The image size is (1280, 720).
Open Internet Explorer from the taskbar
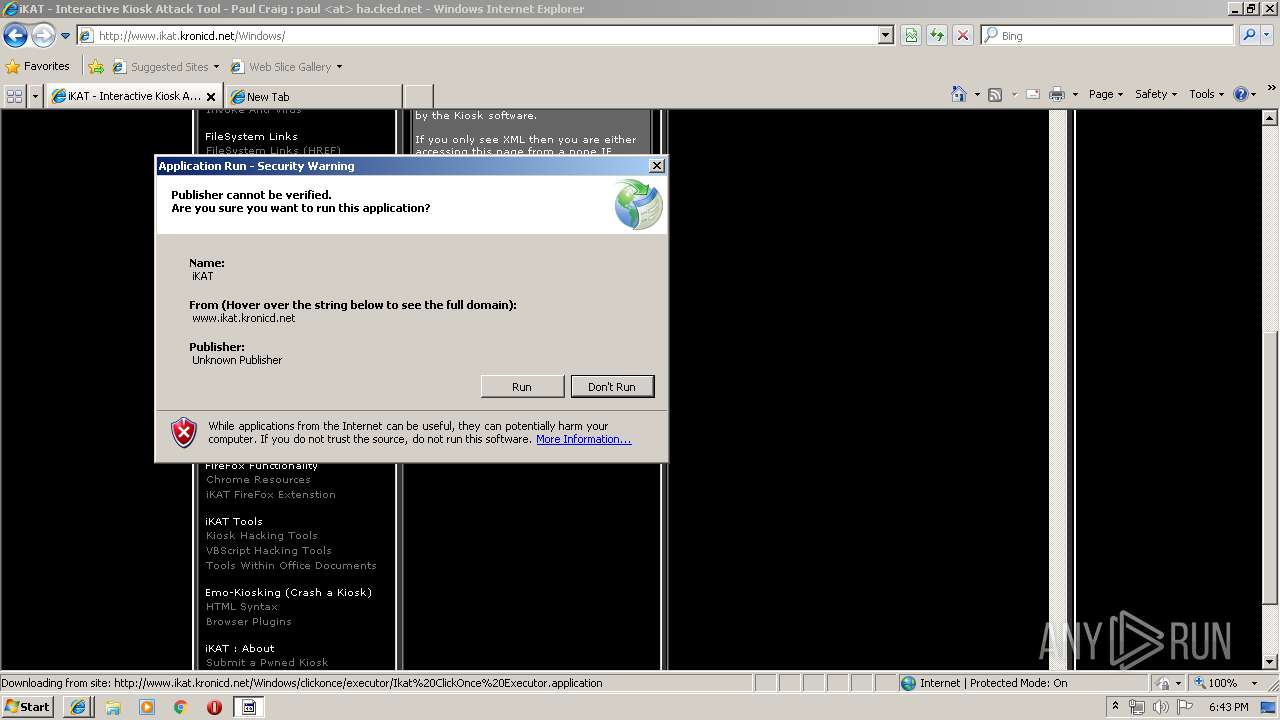[78, 707]
